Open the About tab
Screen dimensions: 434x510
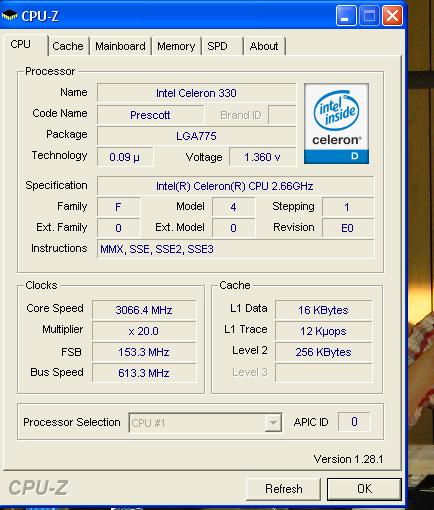(264, 46)
